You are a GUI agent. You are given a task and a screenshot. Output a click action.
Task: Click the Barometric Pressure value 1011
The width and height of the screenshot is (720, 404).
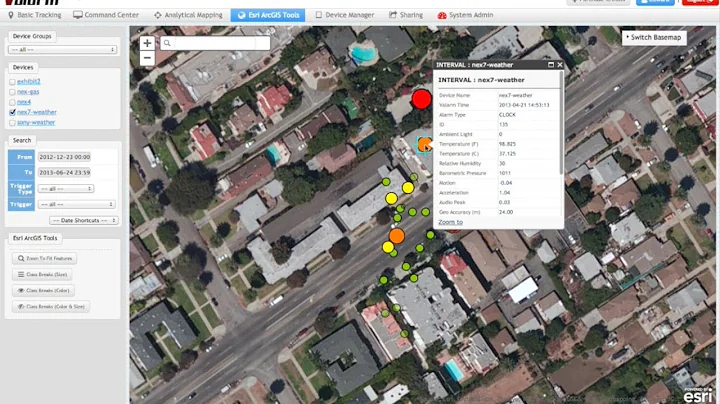point(504,174)
